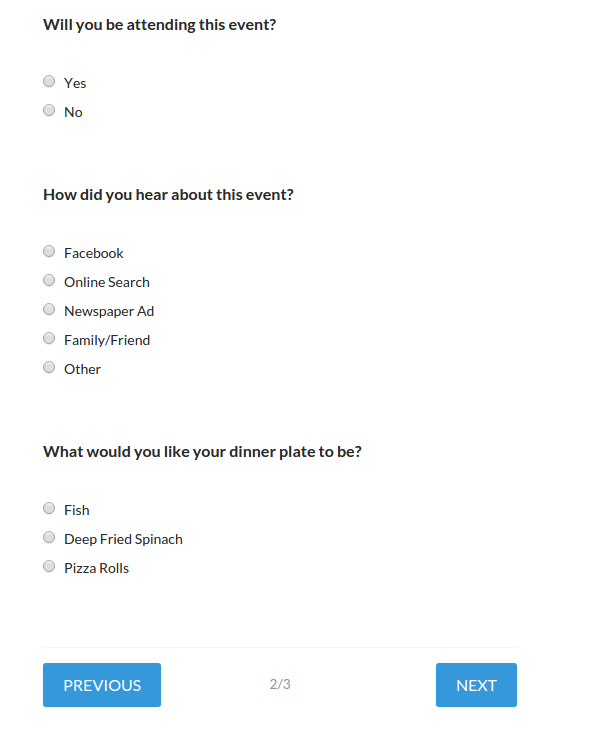Go to the NEXT page
Image resolution: width=613 pixels, height=741 pixels.
[476, 685]
